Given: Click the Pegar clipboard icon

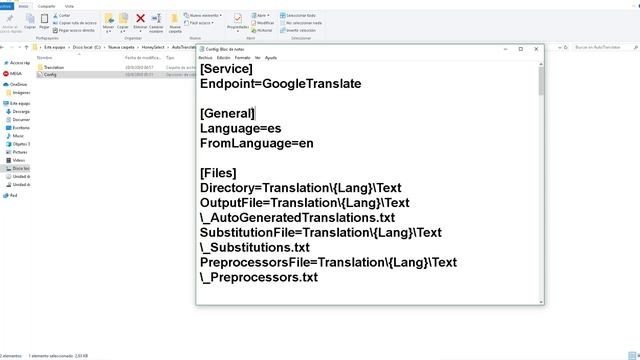Looking at the screenshot, I should 44,18.
